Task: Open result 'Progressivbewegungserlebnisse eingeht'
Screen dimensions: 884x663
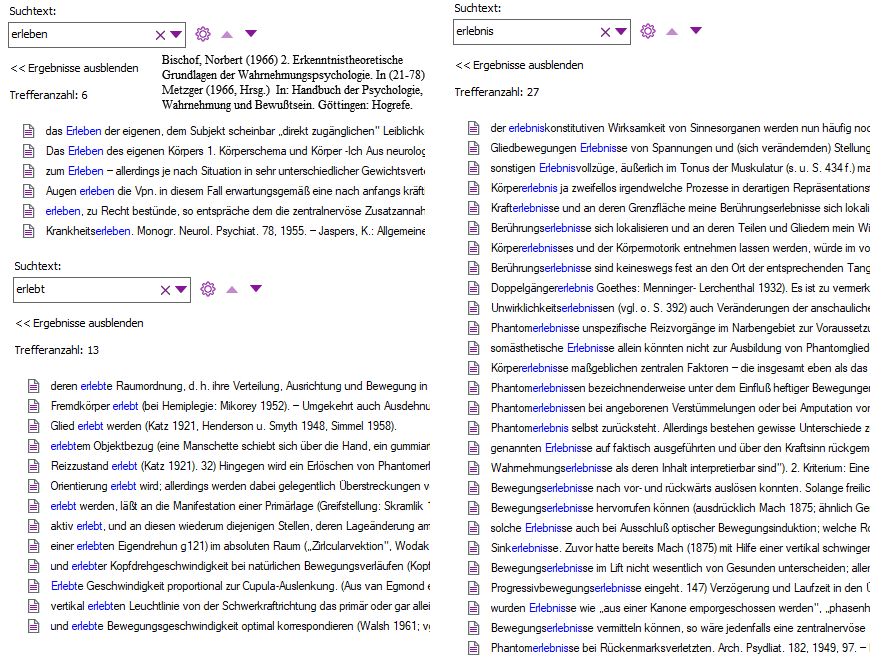Action: coord(680,588)
